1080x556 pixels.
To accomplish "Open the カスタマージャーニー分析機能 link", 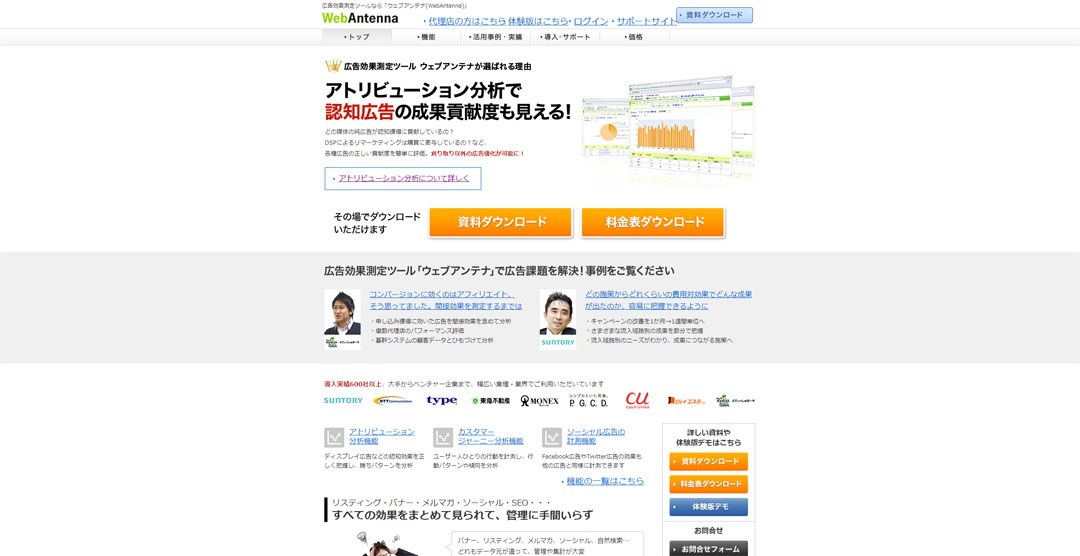I will pyautogui.click(x=490, y=436).
